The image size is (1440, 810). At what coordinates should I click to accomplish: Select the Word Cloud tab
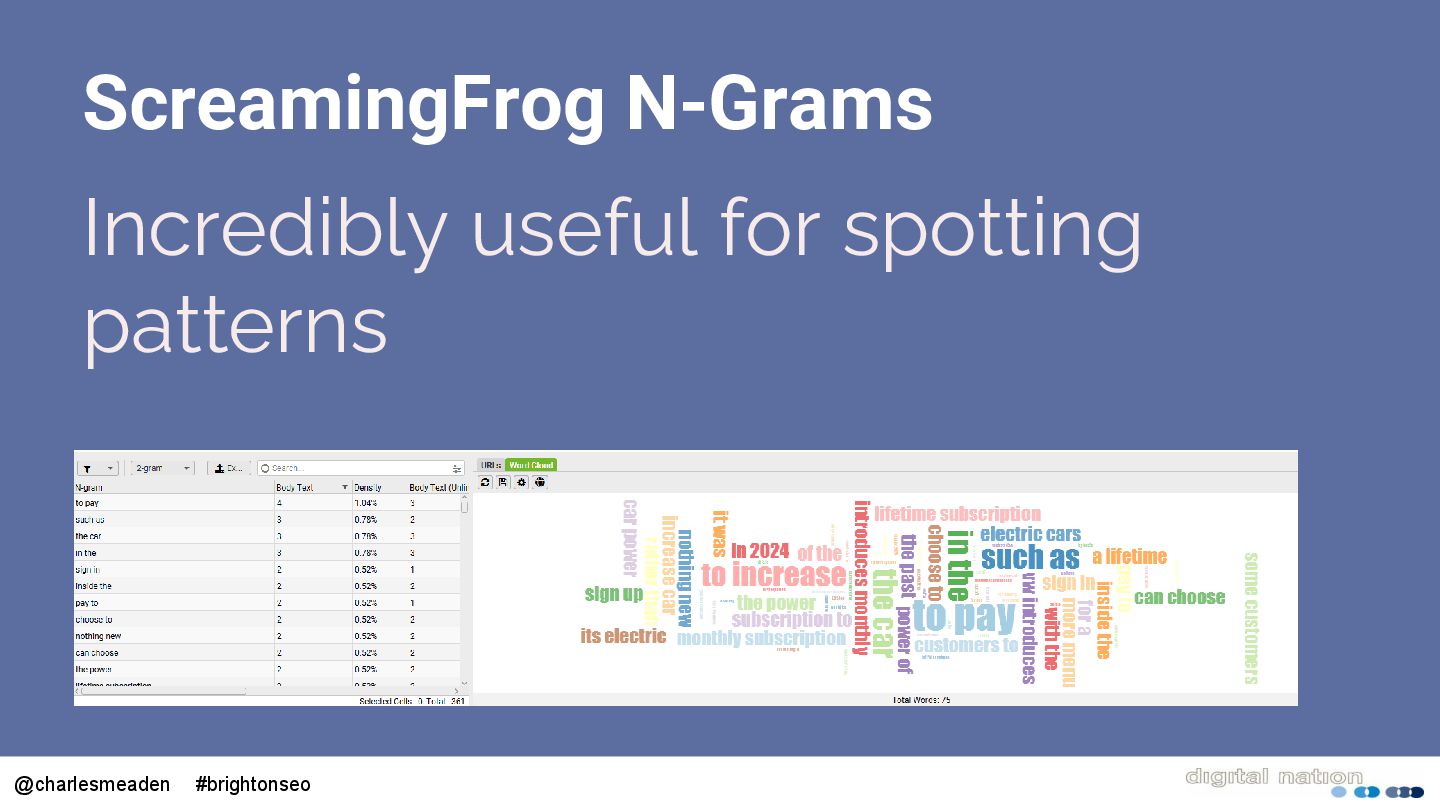point(530,465)
